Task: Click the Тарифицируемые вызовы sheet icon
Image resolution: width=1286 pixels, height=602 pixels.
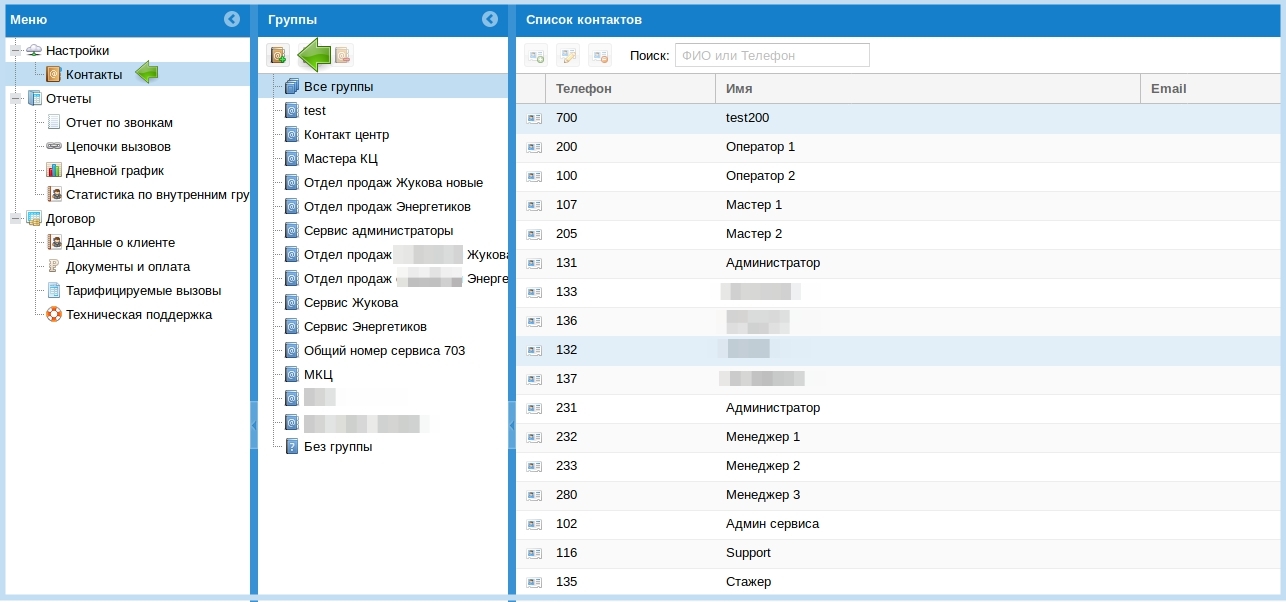Action: (x=54, y=290)
